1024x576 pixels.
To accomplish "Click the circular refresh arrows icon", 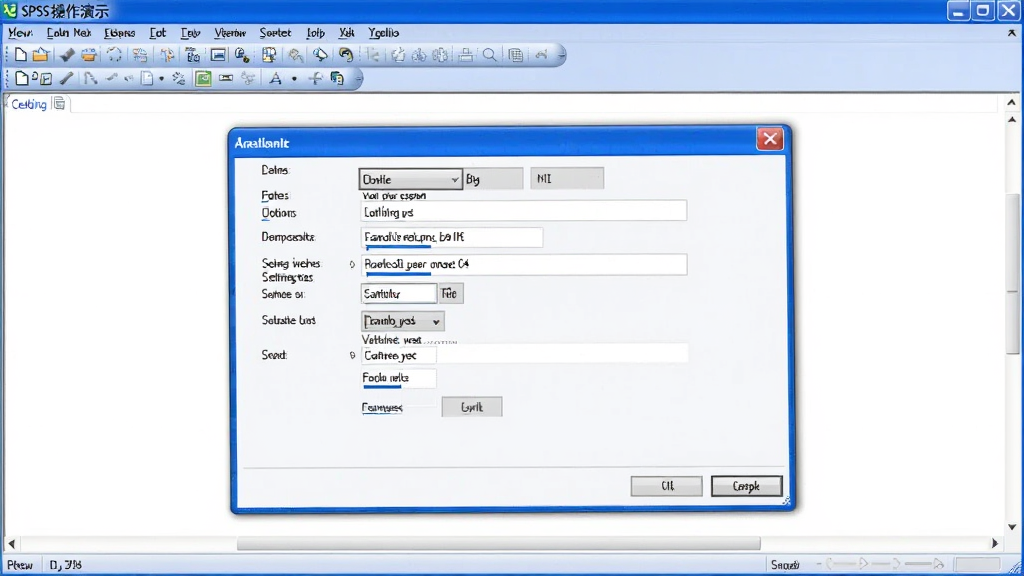I will coord(114,55).
